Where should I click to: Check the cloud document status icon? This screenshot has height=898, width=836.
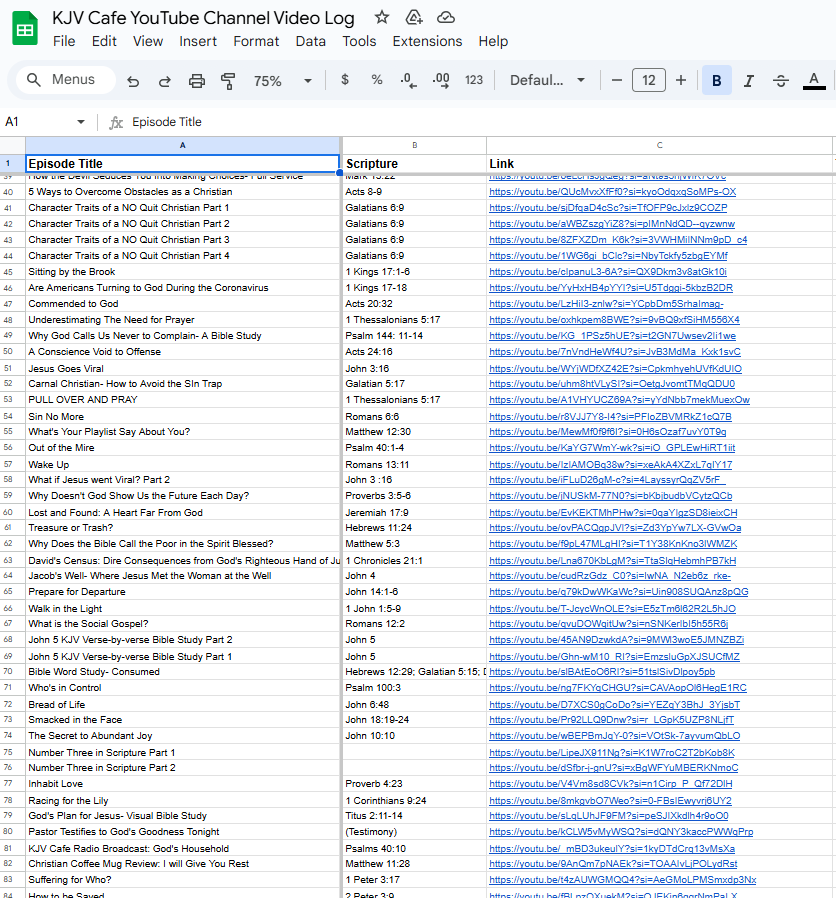[x=445, y=18]
